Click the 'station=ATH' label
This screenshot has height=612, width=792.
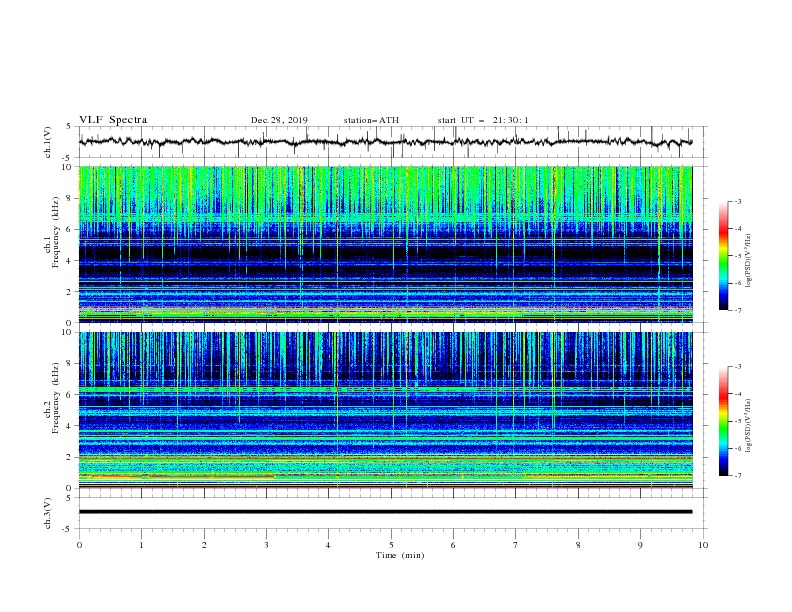pos(371,120)
